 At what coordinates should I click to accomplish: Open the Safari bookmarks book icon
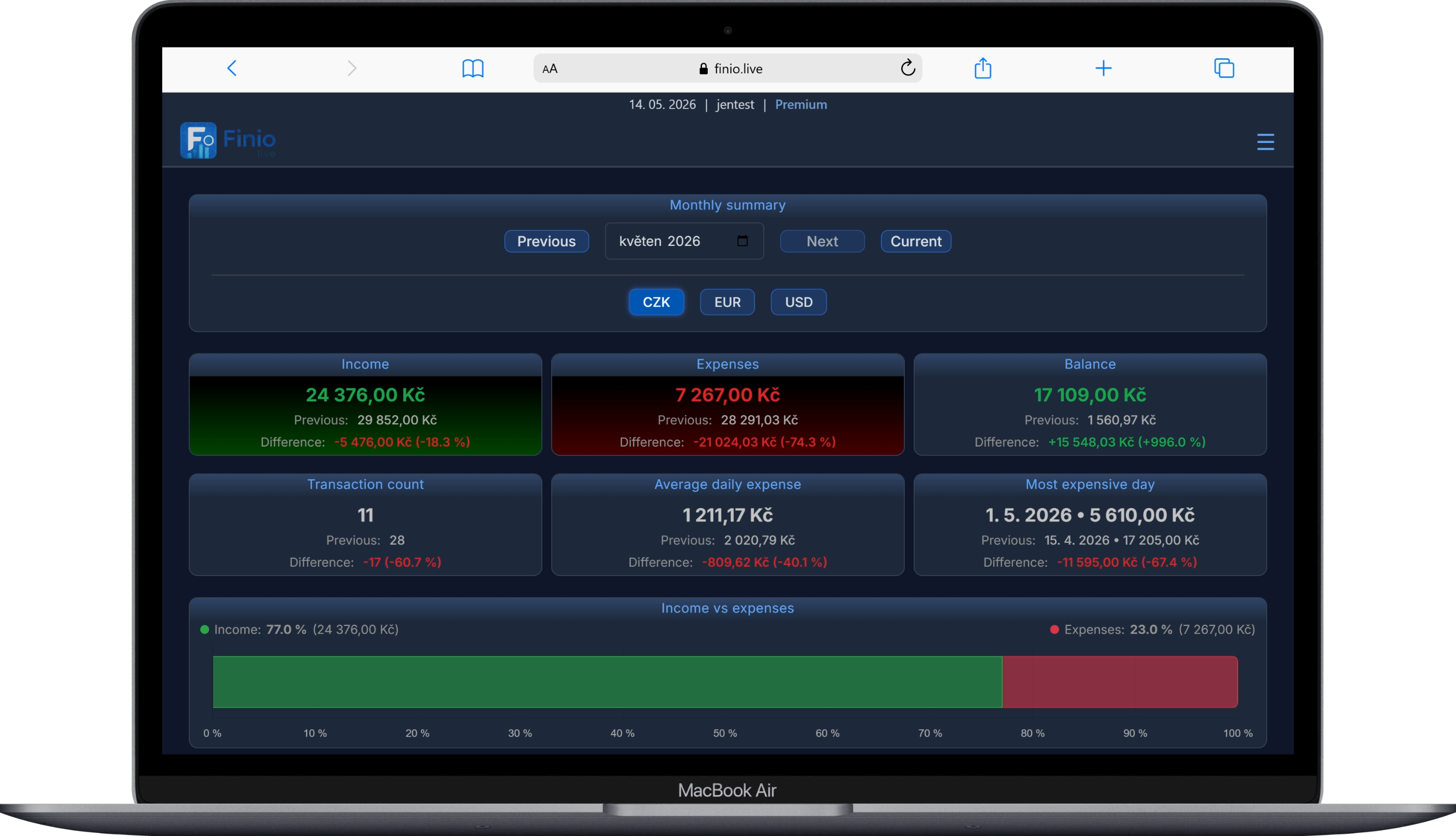tap(473, 68)
